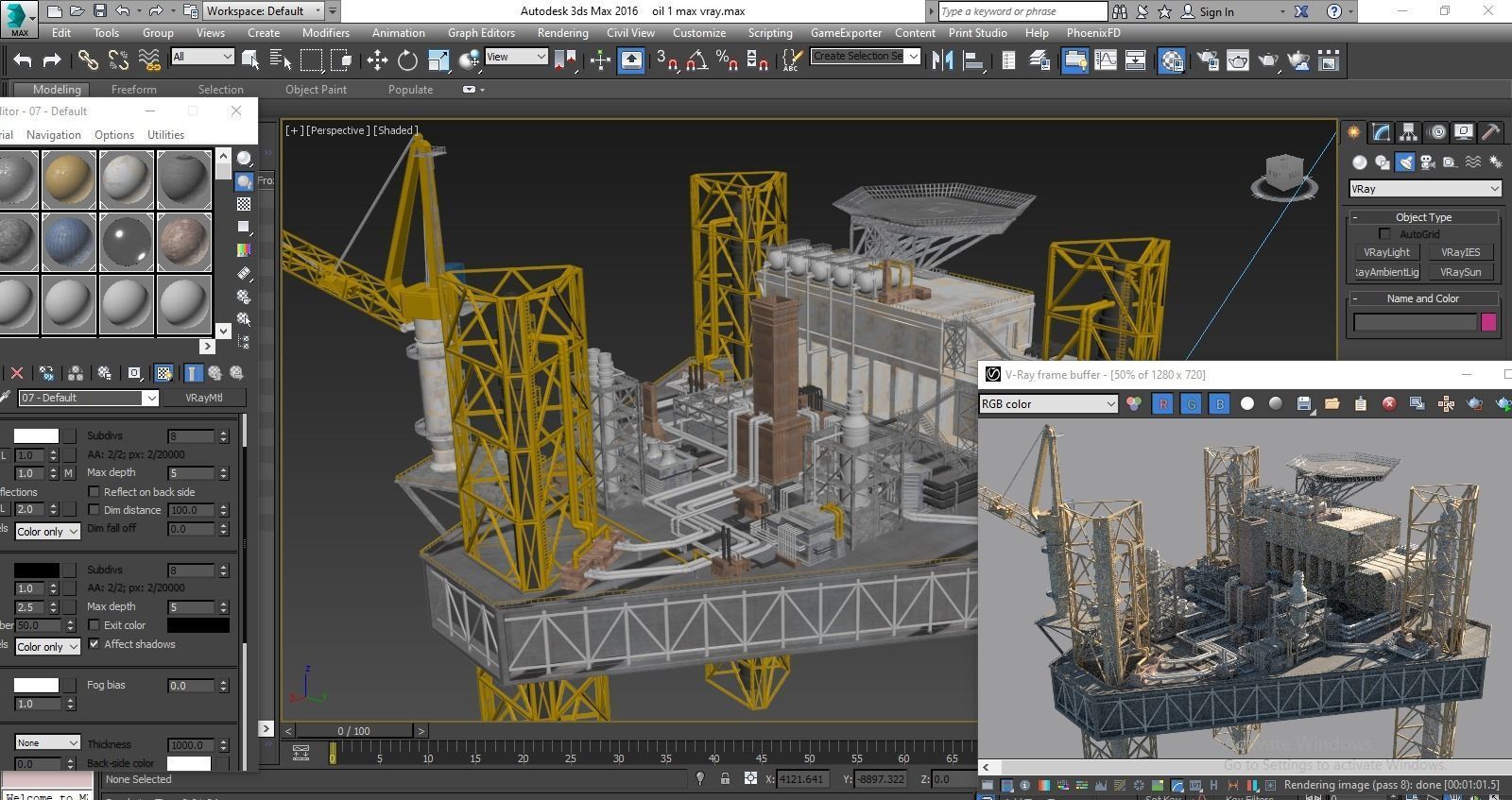The width and height of the screenshot is (1512, 800).
Task: Toggle the blue channel in frame buffer
Action: point(1219,404)
